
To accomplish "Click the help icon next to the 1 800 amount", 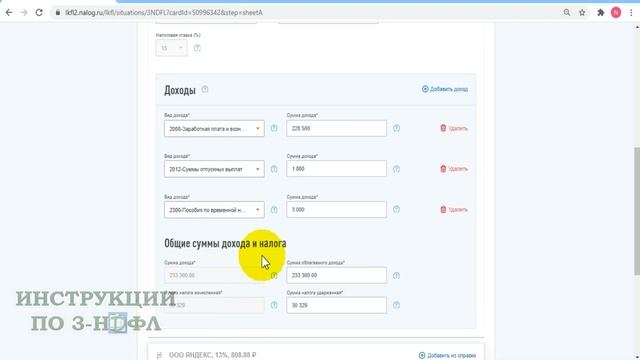I will tap(396, 169).
